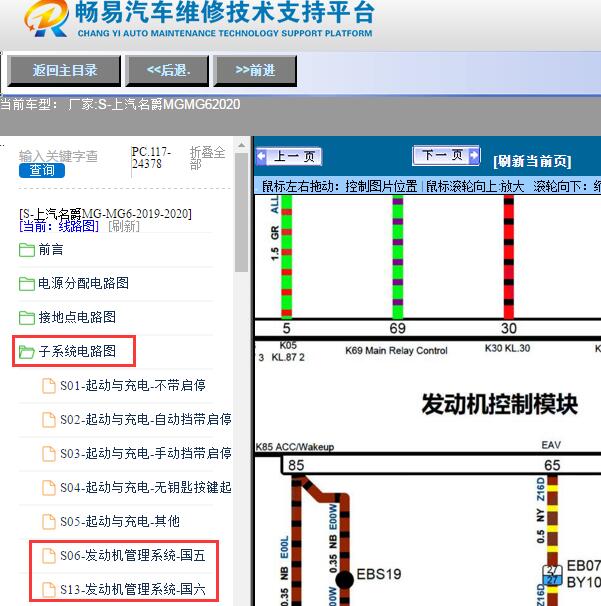
Task: Open the 接地点电路图 folder icon
Action: point(27,318)
